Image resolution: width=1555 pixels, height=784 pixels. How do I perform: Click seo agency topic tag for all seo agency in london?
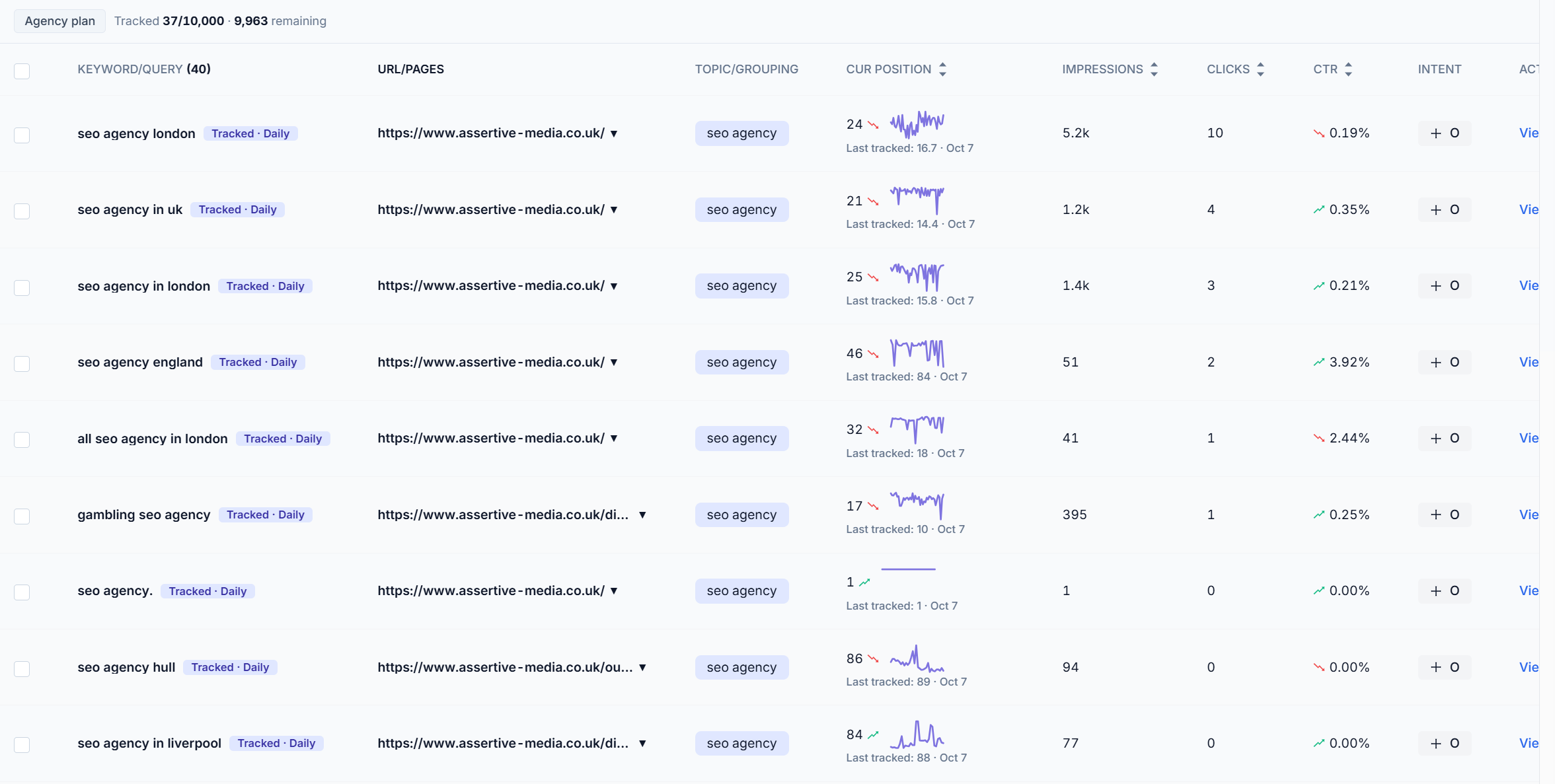click(741, 439)
